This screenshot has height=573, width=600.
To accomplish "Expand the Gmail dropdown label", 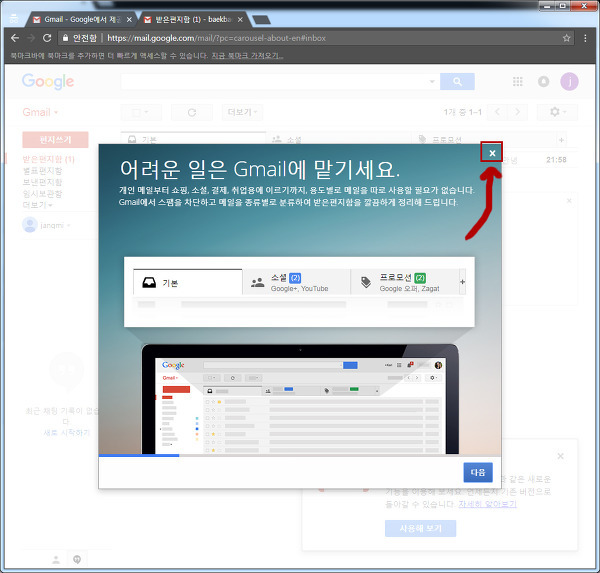I will pos(40,112).
